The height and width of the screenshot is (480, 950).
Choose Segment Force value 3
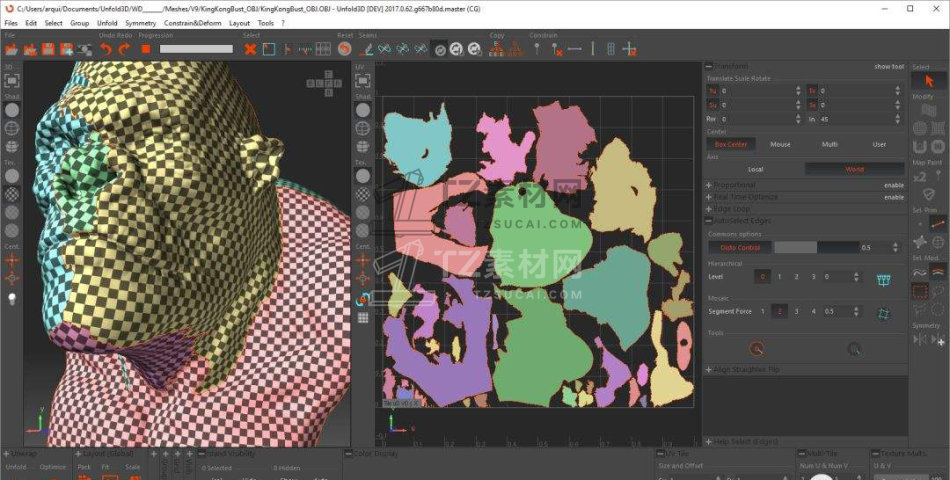point(797,312)
